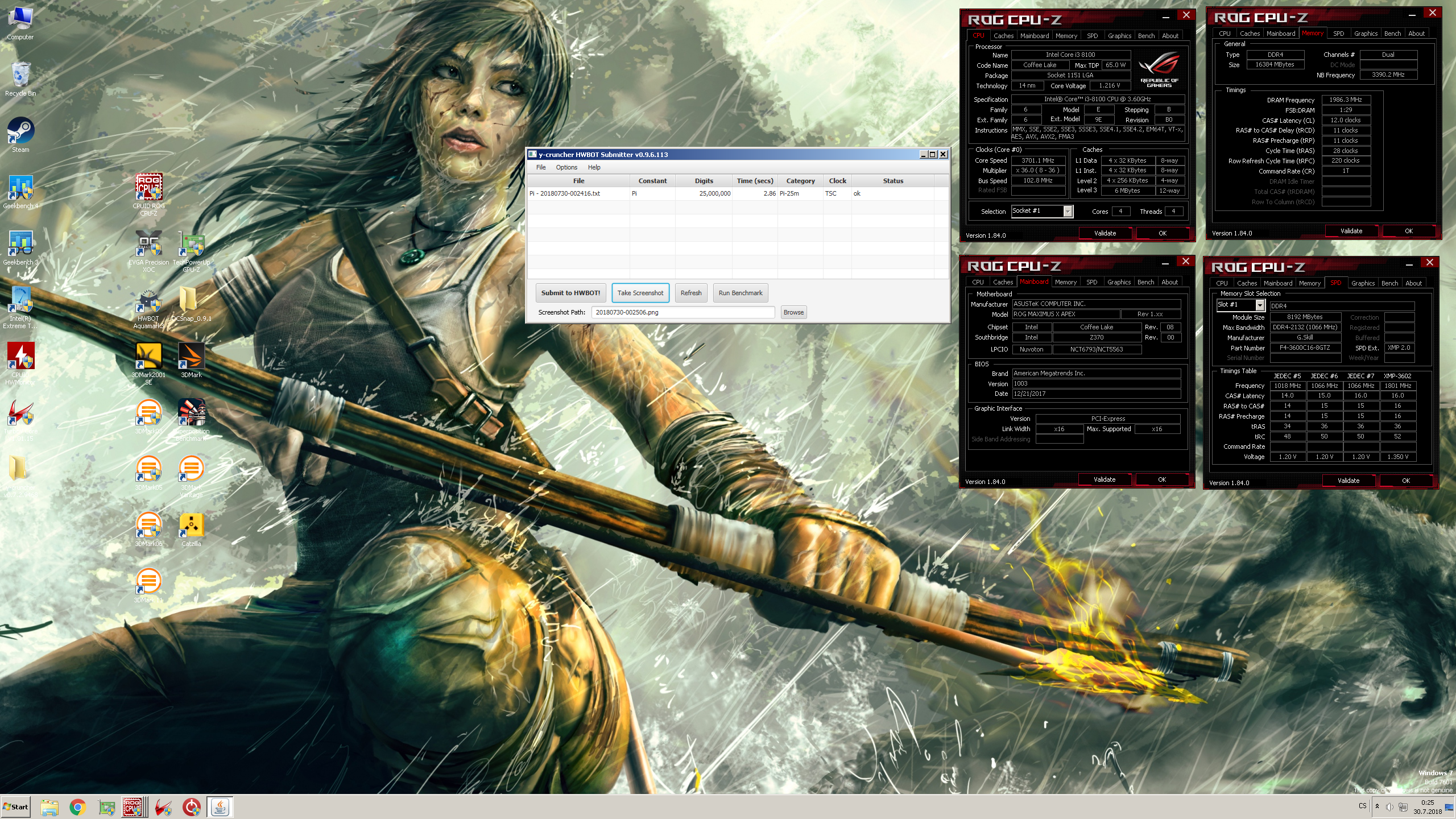Click the DRAM Frequency value 1986.3 MHz

coord(1346,100)
